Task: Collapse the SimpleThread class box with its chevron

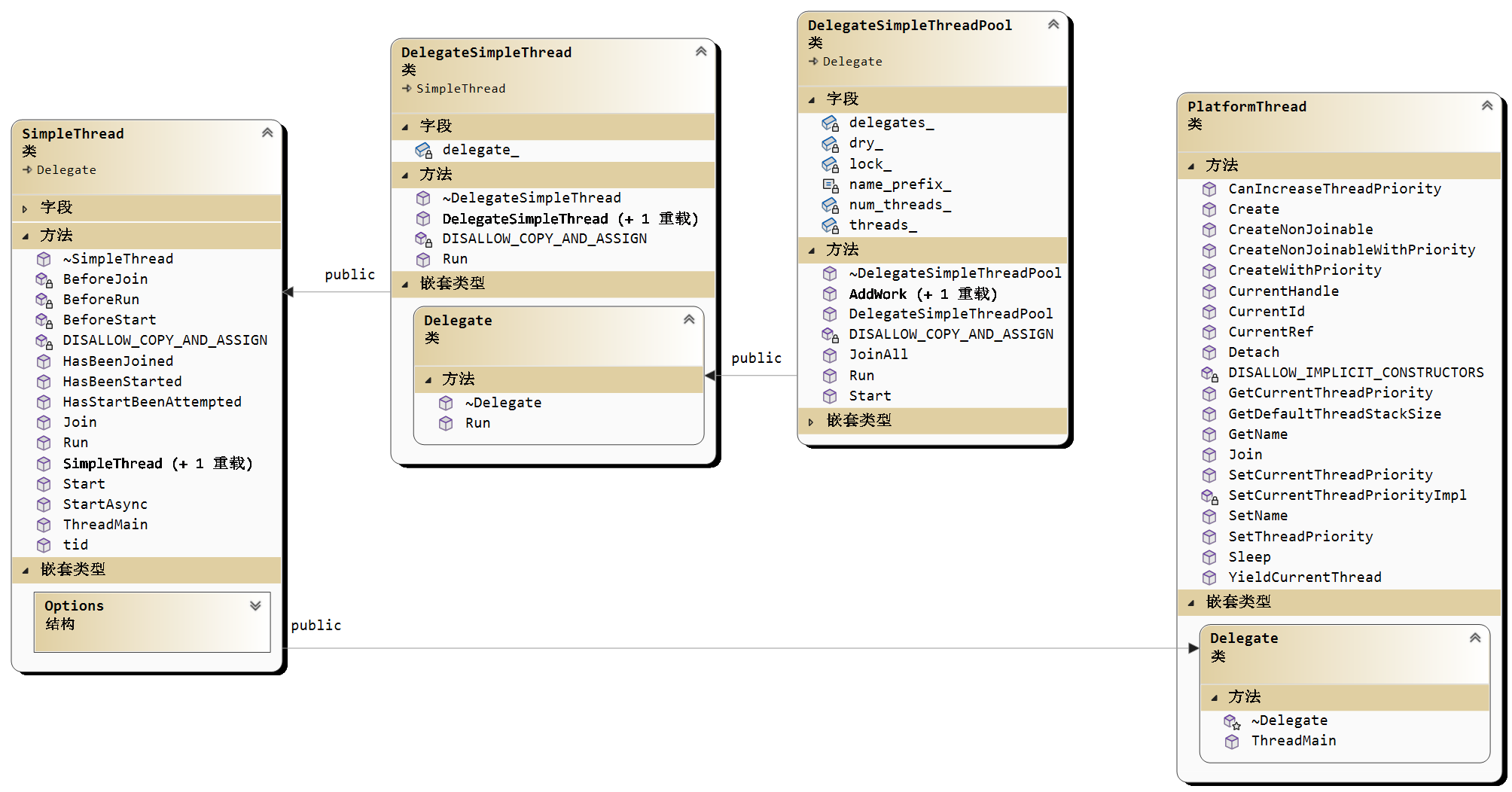Action: pos(267,133)
